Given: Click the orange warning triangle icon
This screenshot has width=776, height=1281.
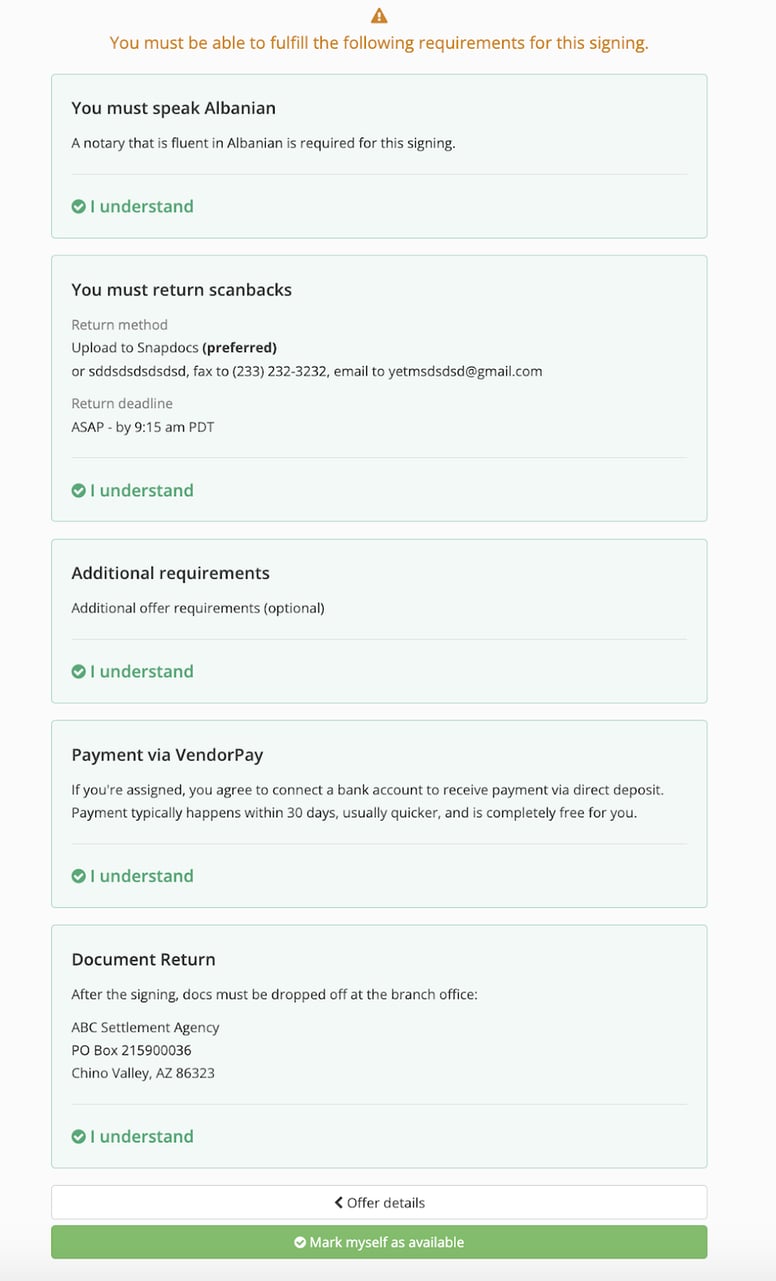Looking at the screenshot, I should pos(379,16).
